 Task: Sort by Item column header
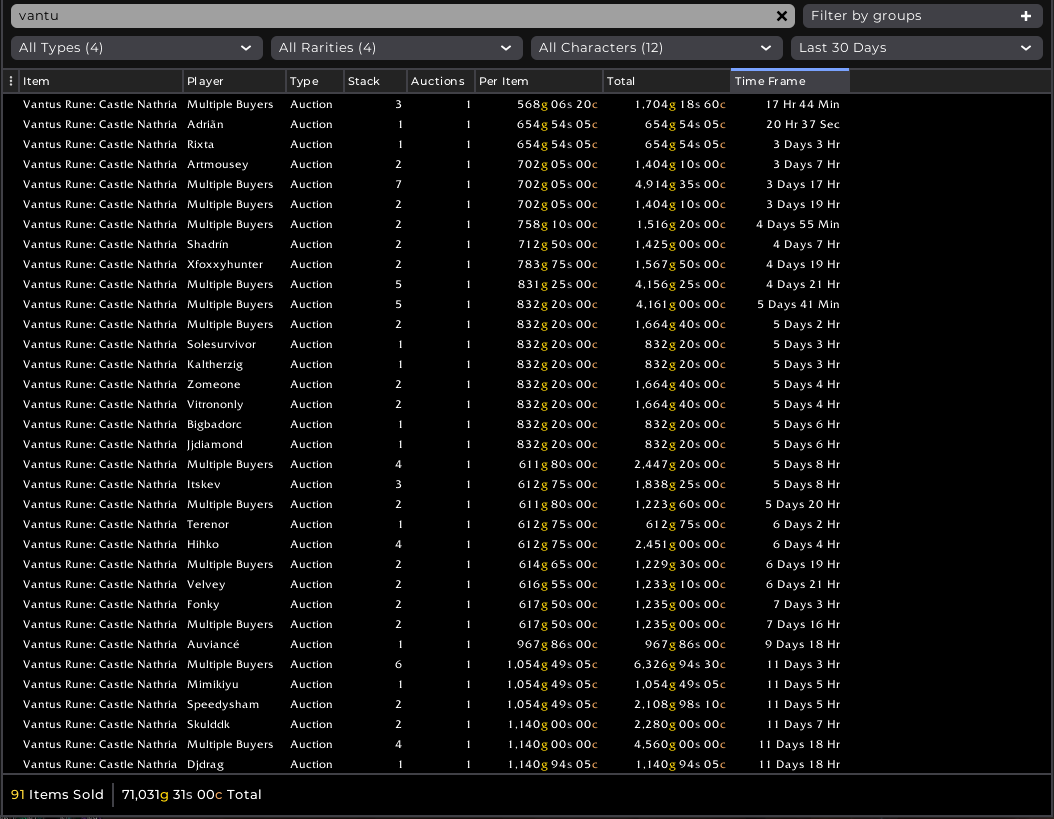point(100,81)
